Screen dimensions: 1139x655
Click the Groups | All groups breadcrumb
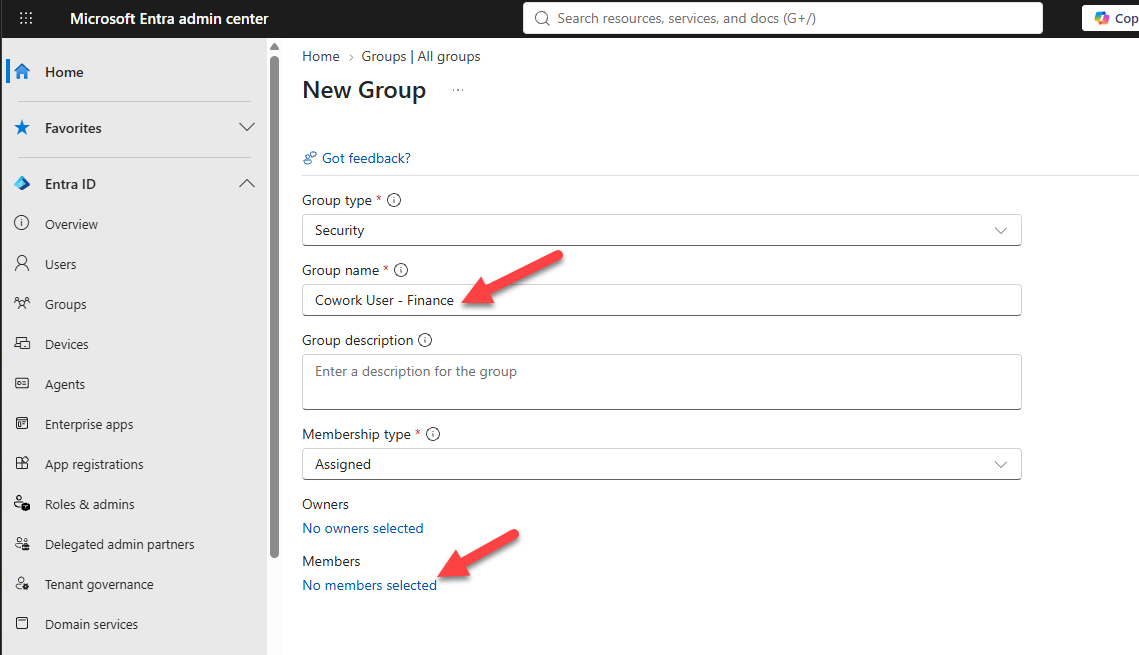[421, 56]
